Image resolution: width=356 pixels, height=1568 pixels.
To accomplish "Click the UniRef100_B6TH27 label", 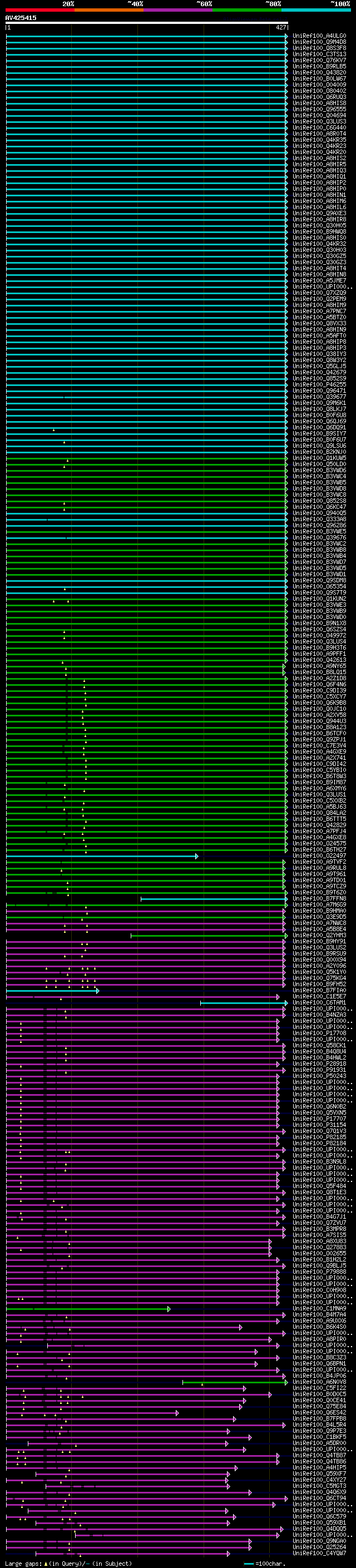I will tap(319, 849).
